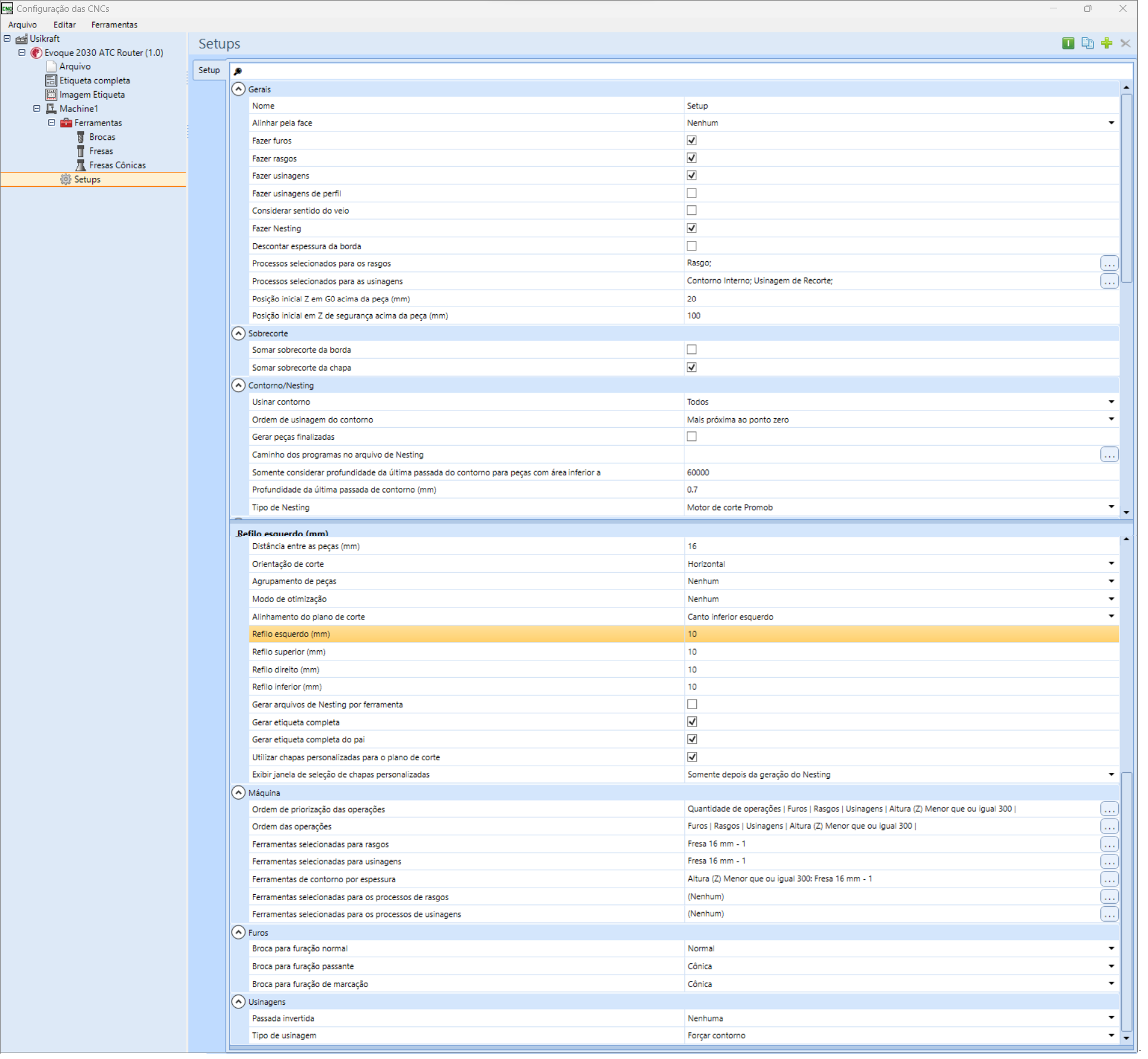Viewport: 1148px width, 1059px height.
Task: Click the Fresas Cônicas conical cutter icon
Action: click(x=82, y=167)
